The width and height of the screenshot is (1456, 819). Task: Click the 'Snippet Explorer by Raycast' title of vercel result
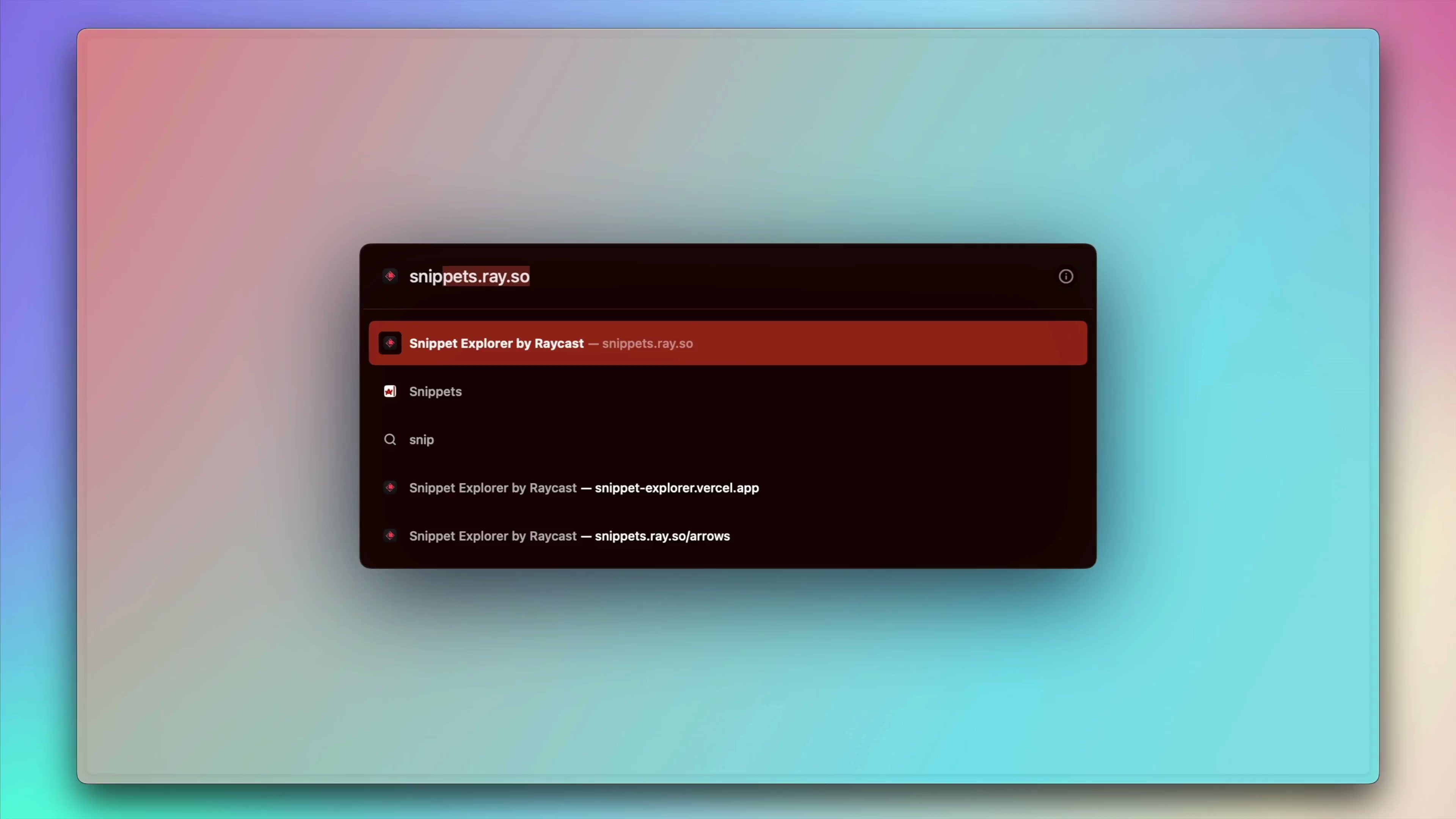point(492,488)
